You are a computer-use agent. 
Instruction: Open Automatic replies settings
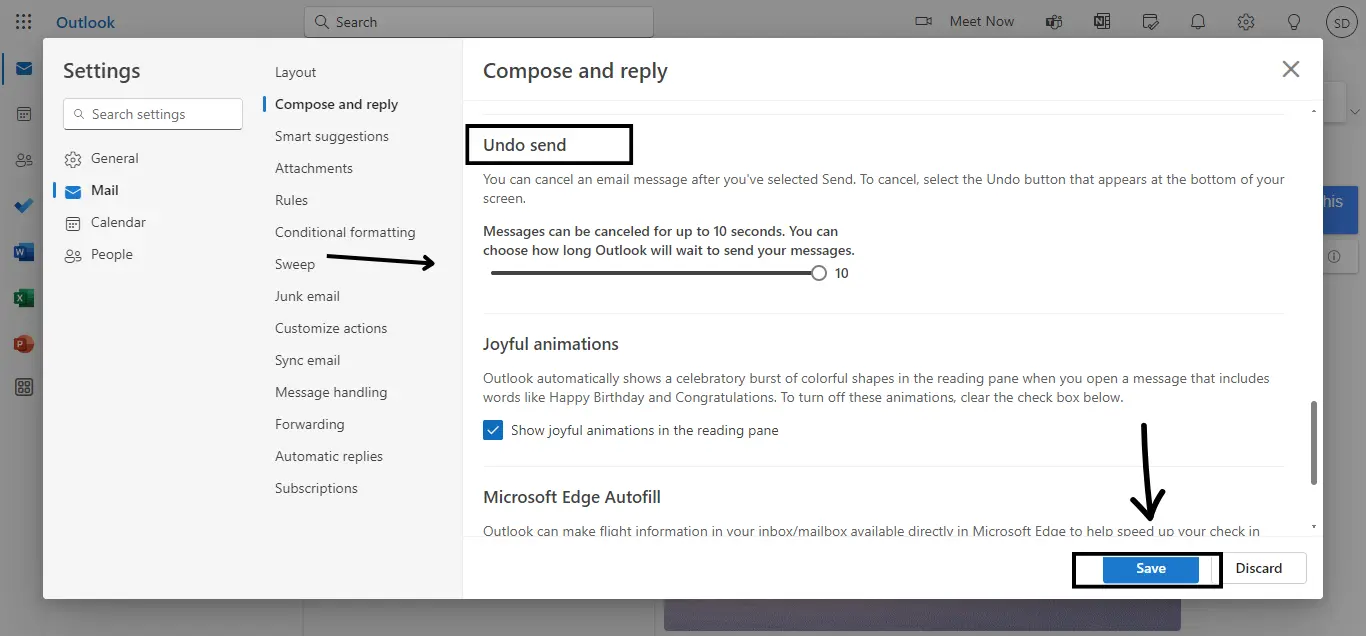329,456
